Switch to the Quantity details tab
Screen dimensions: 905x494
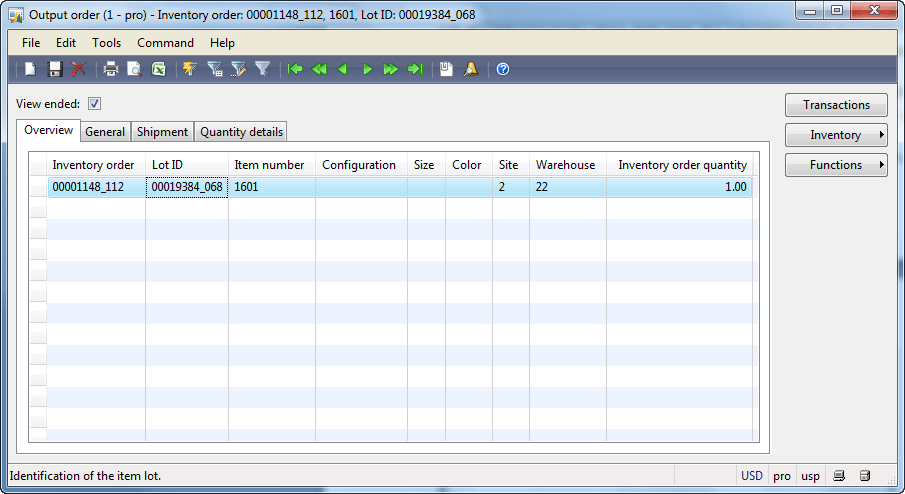coord(242,132)
